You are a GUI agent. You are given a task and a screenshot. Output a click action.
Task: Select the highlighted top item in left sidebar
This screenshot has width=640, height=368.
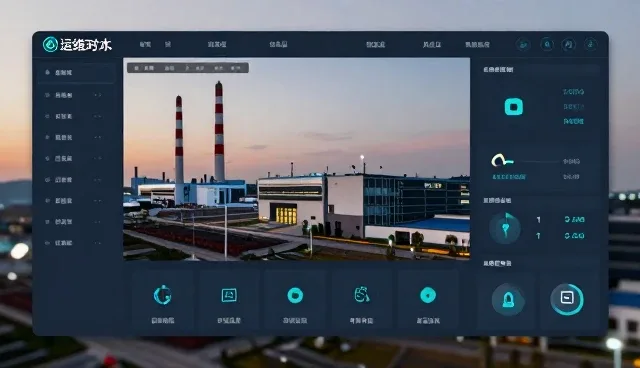point(76,73)
